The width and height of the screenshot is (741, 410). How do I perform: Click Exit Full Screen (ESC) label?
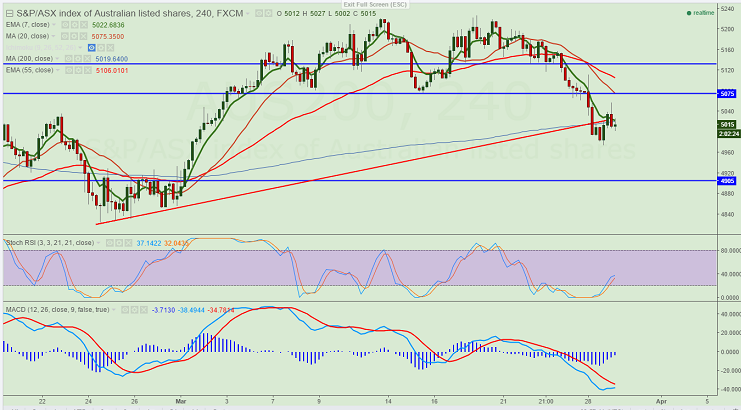[376, 4]
